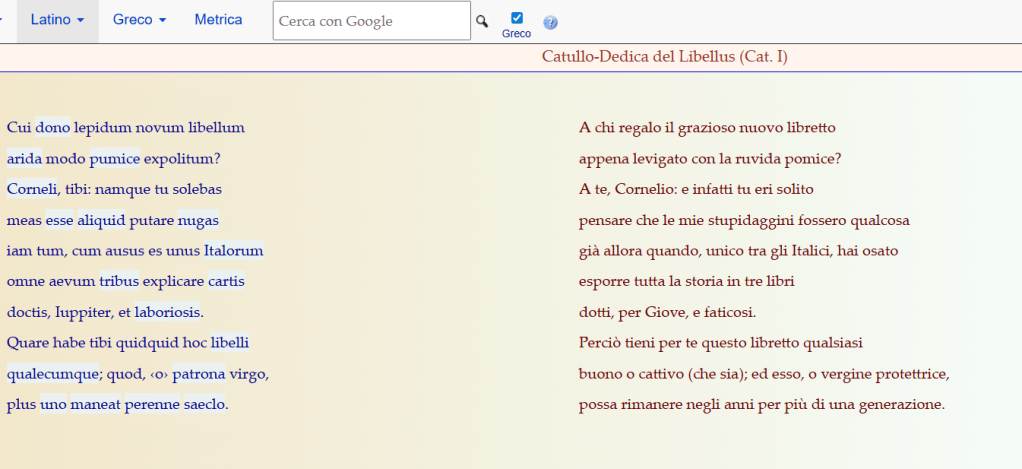The image size is (1022, 469).
Task: Click the word "Italorum"
Action: [233, 251]
